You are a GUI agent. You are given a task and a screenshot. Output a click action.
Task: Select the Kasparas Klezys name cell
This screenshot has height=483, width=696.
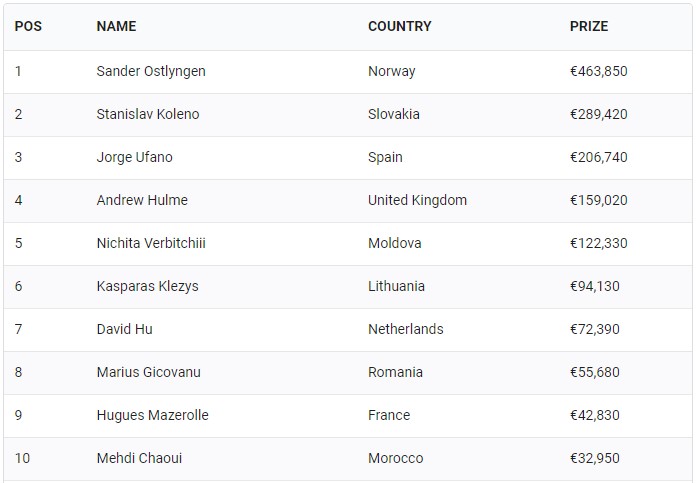(x=147, y=286)
